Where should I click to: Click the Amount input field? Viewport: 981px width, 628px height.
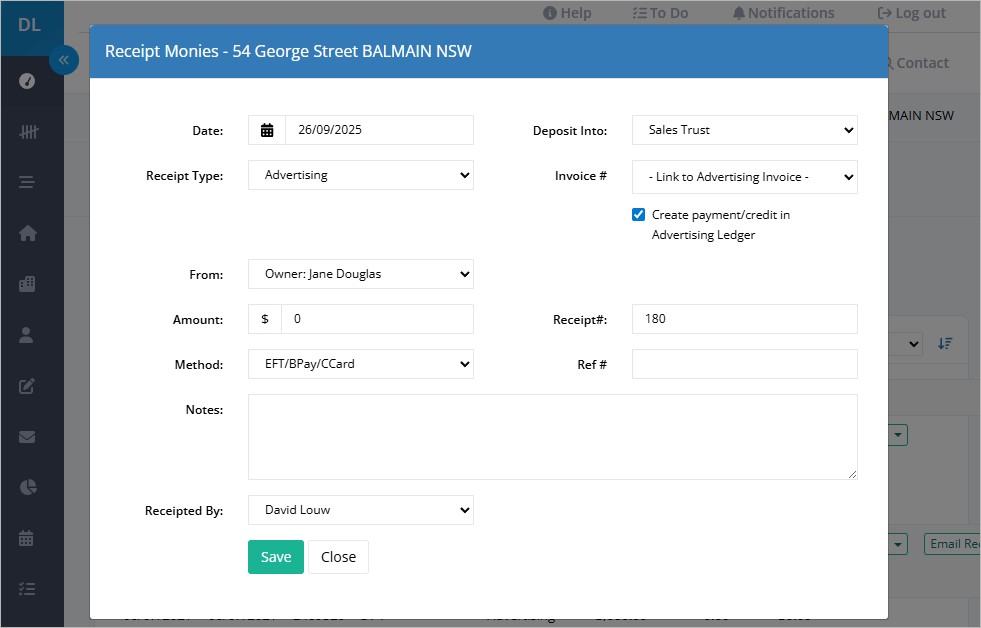point(377,319)
